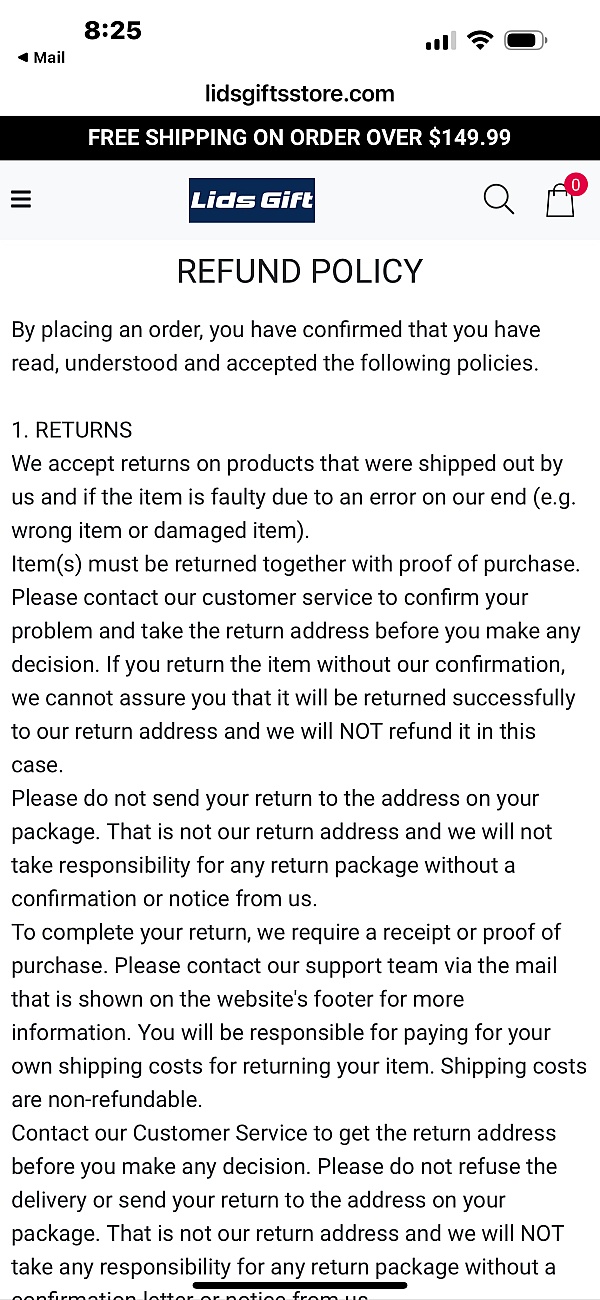Tap the Back to Mail arrow
The image size is (600, 1300).
(x=22, y=58)
